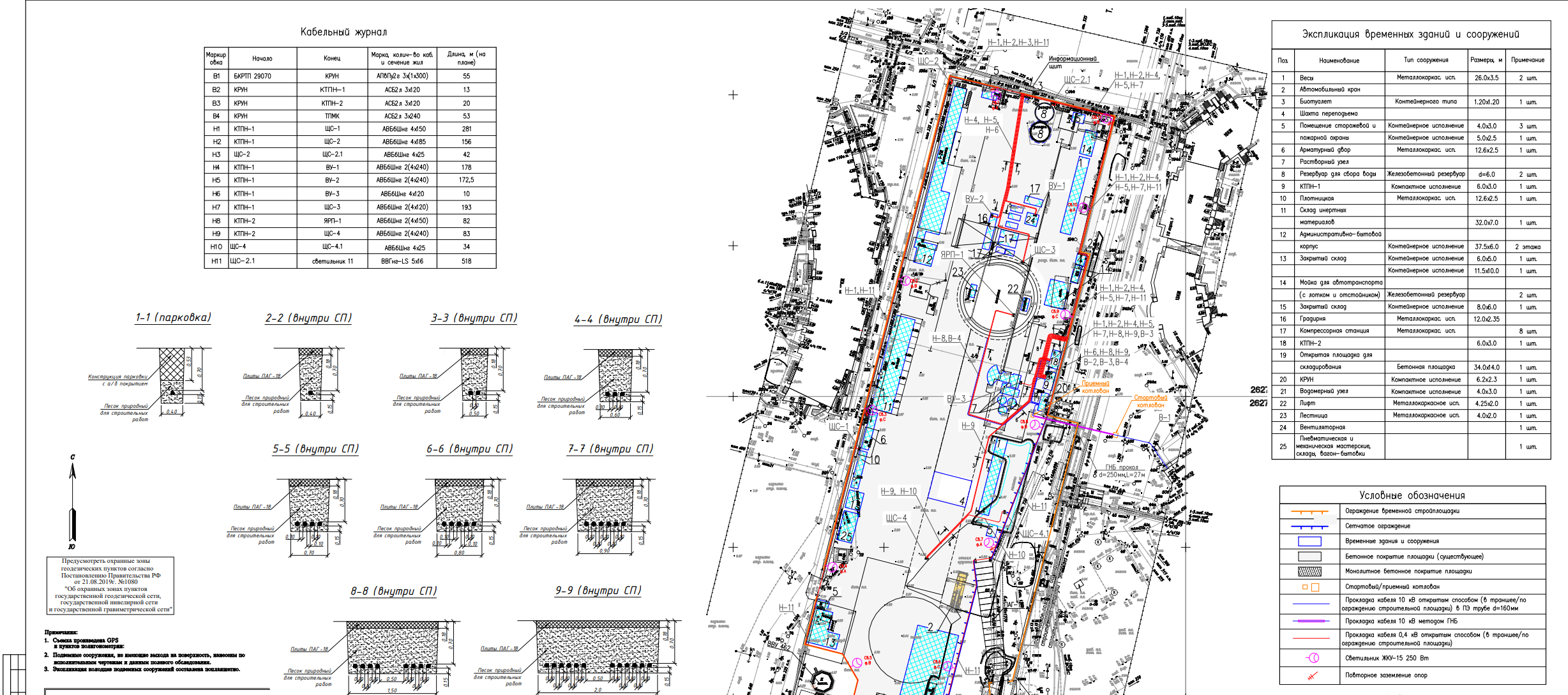Select the 'Кабельный журнал' table title

pos(343,32)
